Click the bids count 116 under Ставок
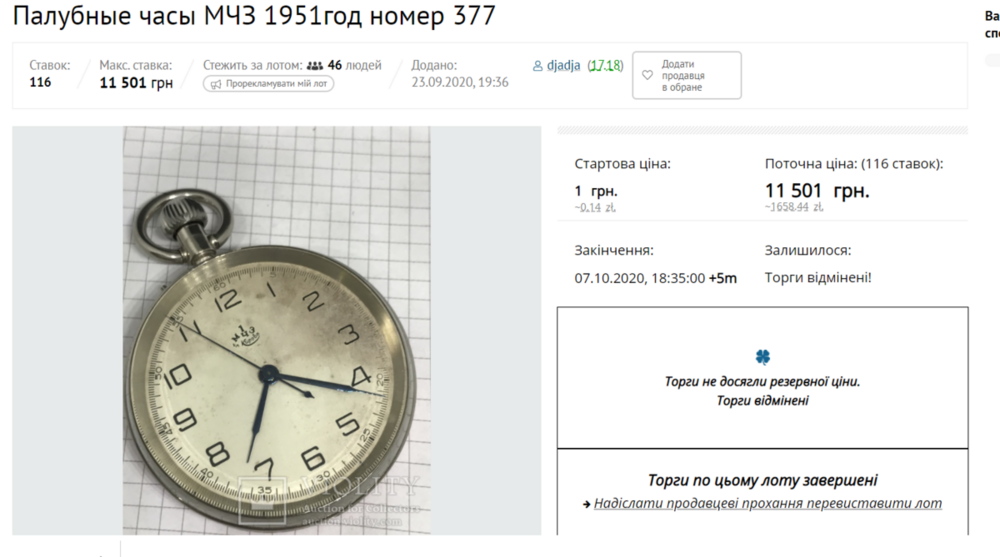 pyautogui.click(x=40, y=82)
